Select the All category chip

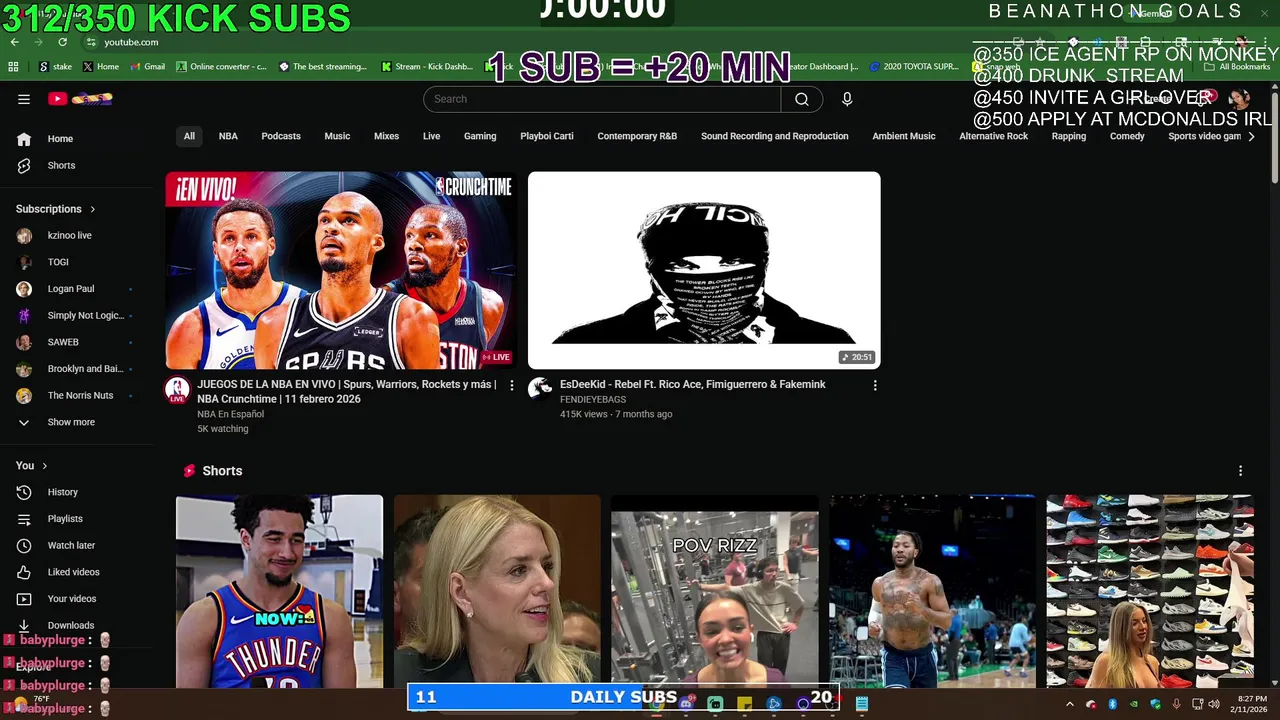pyautogui.click(x=189, y=136)
